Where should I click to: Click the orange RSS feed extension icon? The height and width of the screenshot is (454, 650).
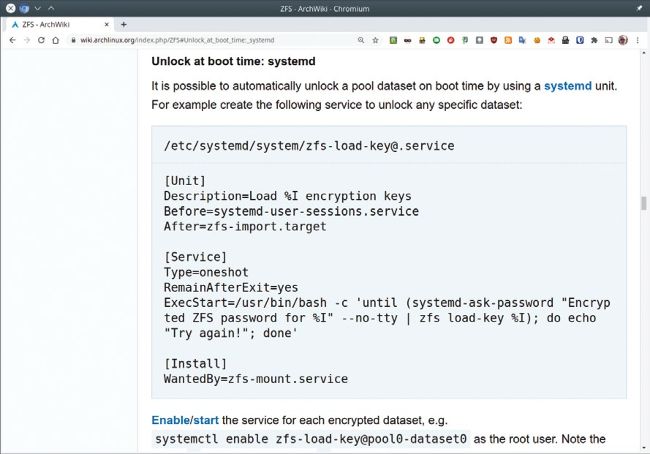pyautogui.click(x=508, y=40)
